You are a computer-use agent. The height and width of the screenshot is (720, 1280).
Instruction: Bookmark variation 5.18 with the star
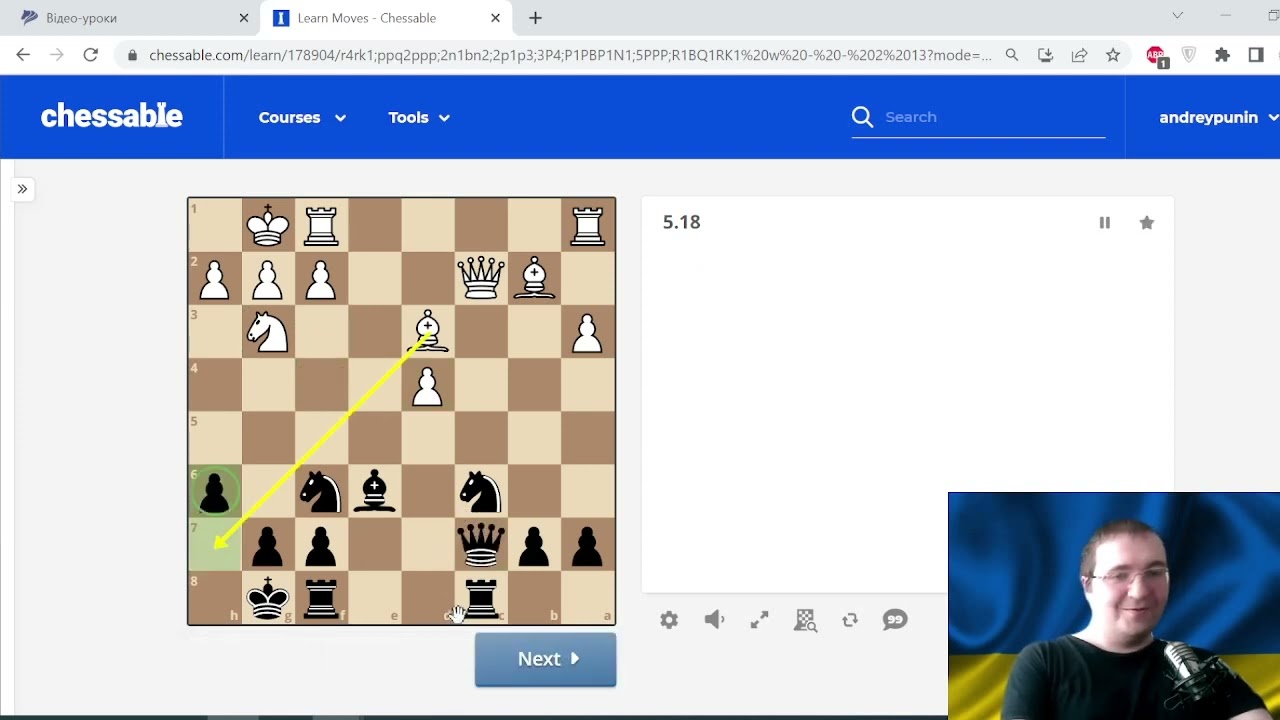coord(1147,223)
